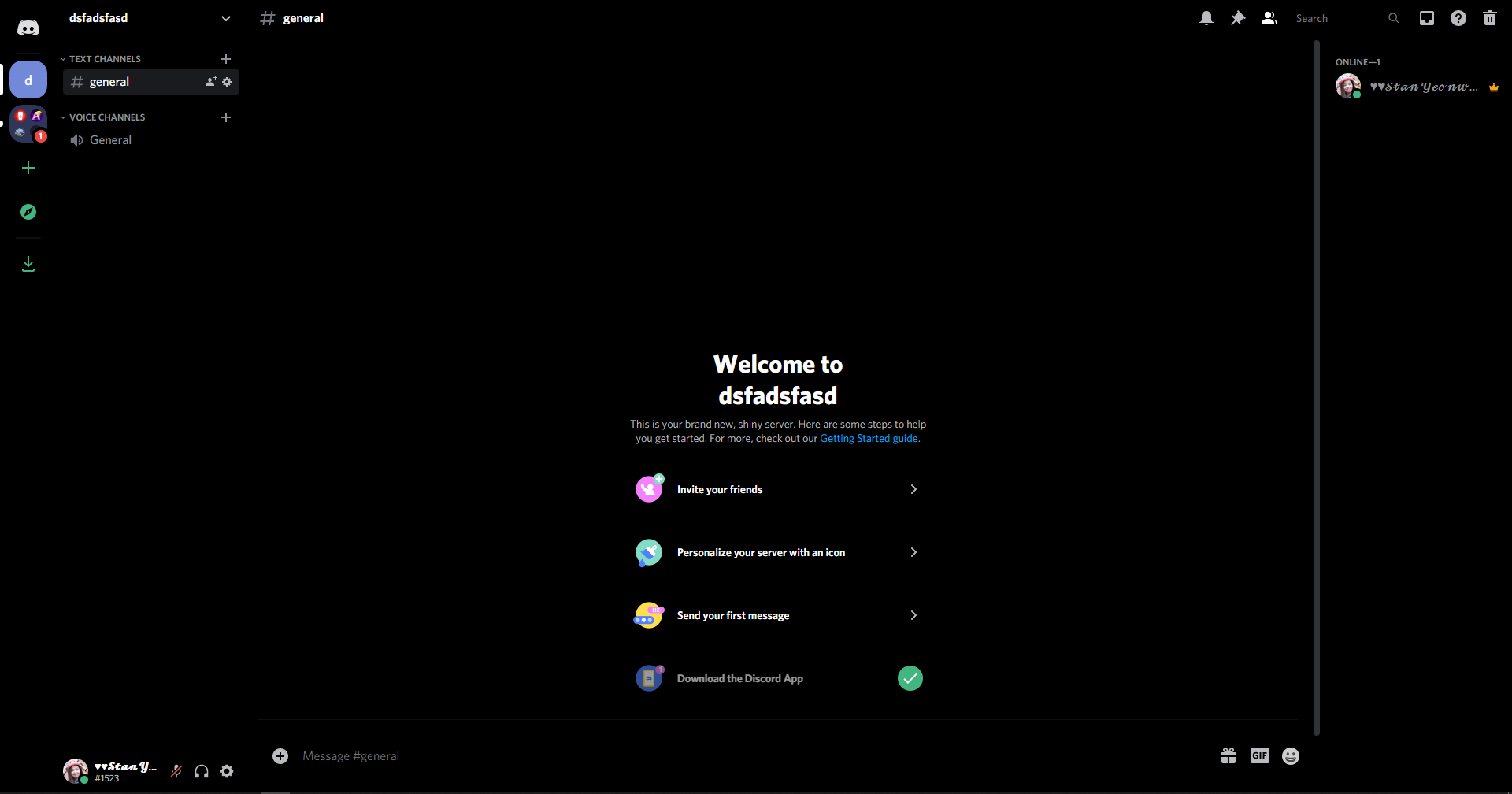Image resolution: width=1512 pixels, height=794 pixels.
Task: Open the inbox icon in top bar
Action: 1426,17
